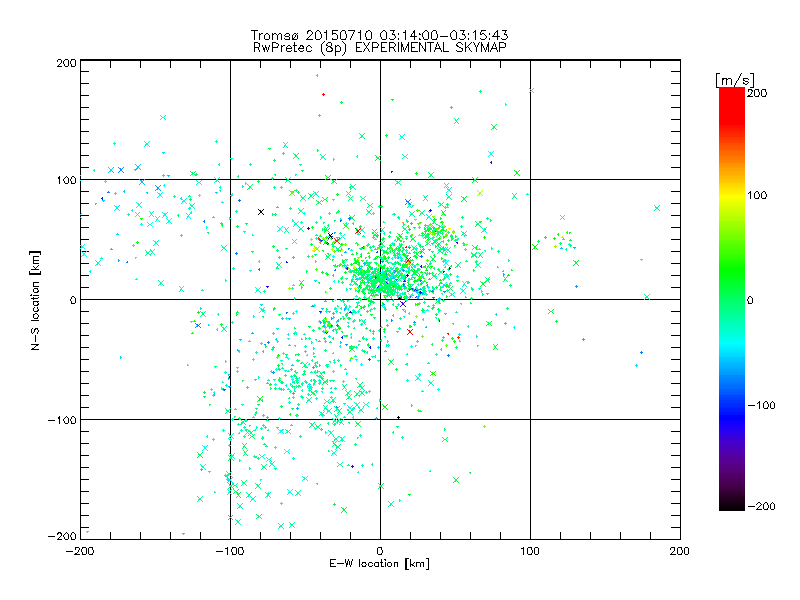This screenshot has width=800, height=600.
Task: Click the black bottom of colorbar near -200
Action: [732, 505]
